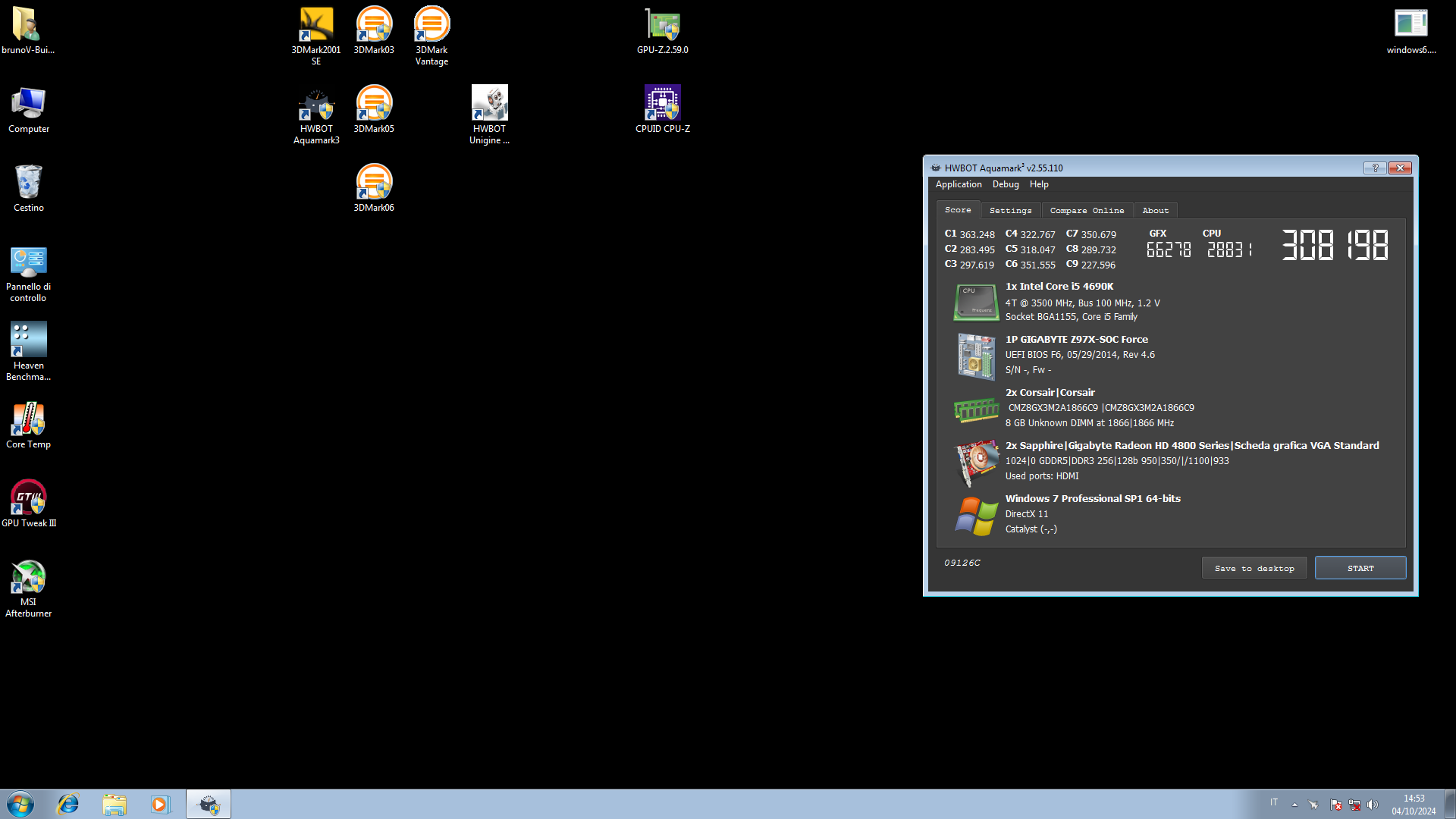Click the network tray icon
1456x819 pixels.
(x=1354, y=805)
